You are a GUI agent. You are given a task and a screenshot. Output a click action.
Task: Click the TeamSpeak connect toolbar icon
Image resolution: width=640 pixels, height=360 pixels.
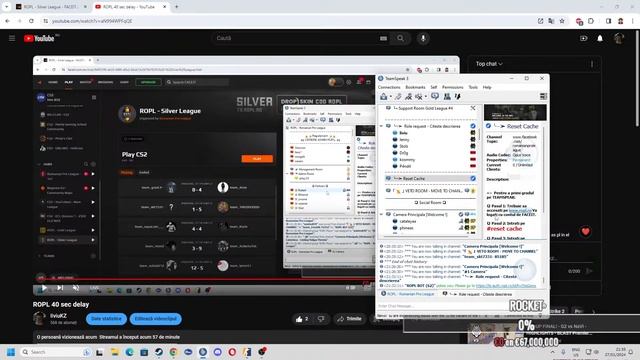pos(384,96)
